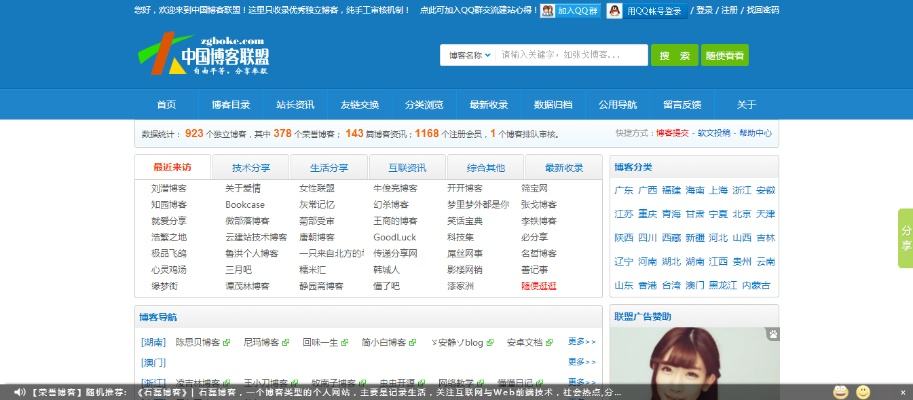913x400 pixels.
Task: Open 站长资讯 in the navigation bar
Action: coord(295,105)
